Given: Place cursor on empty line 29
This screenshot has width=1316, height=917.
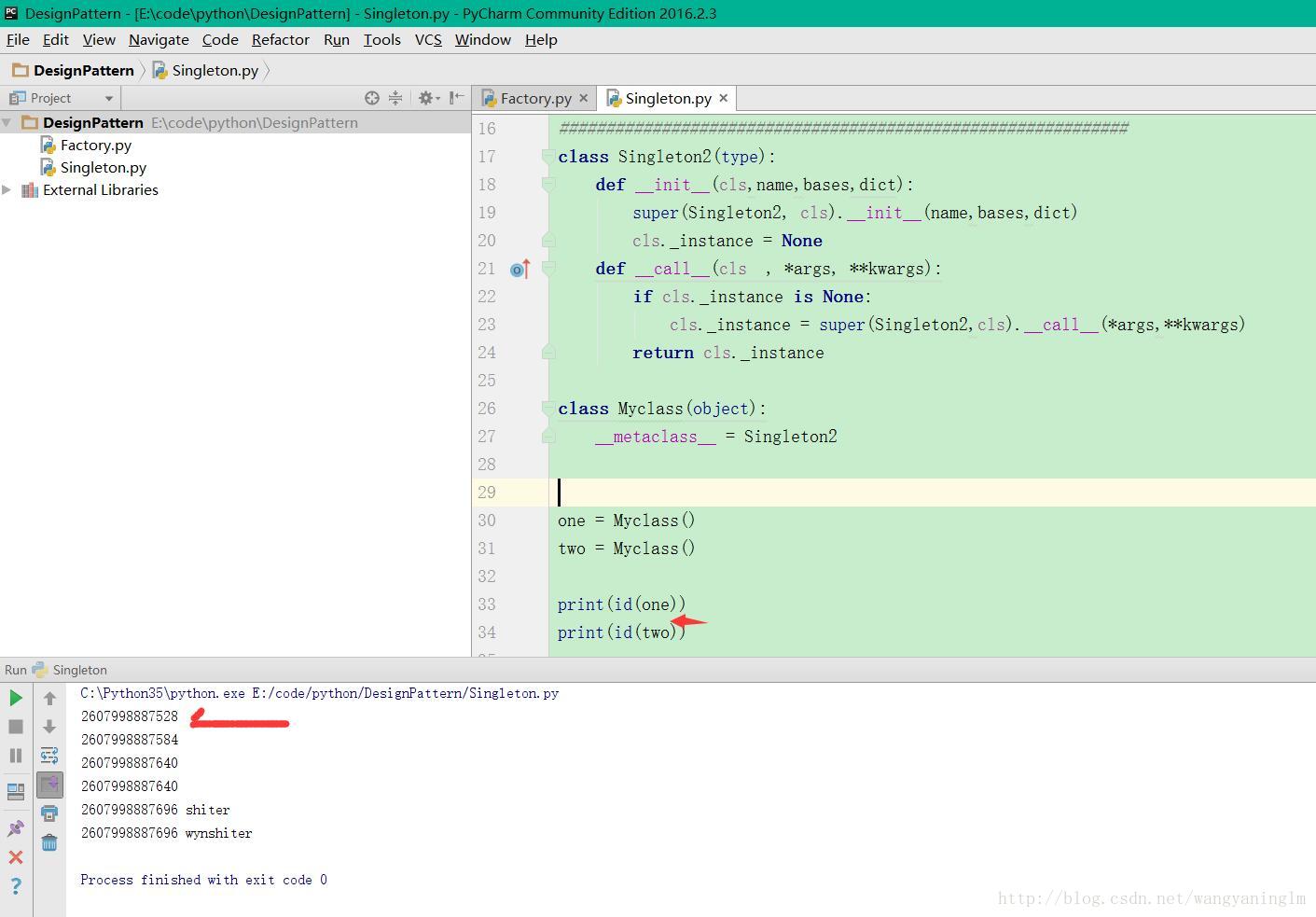Looking at the screenshot, I should point(933,493).
